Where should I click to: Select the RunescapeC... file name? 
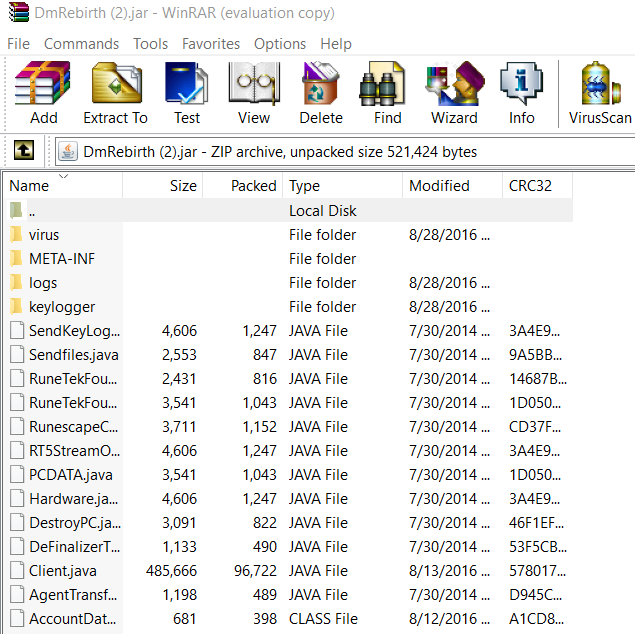click(74, 427)
